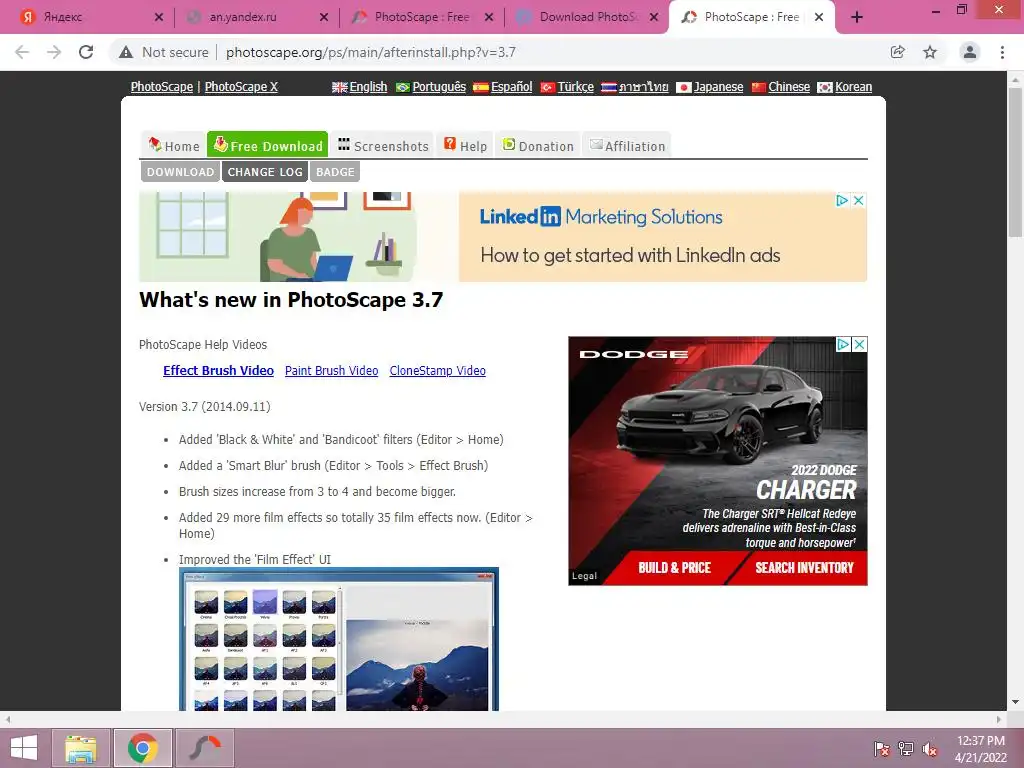Viewport: 1024px width, 768px height.
Task: Open a new browser tab
Action: [857, 17]
